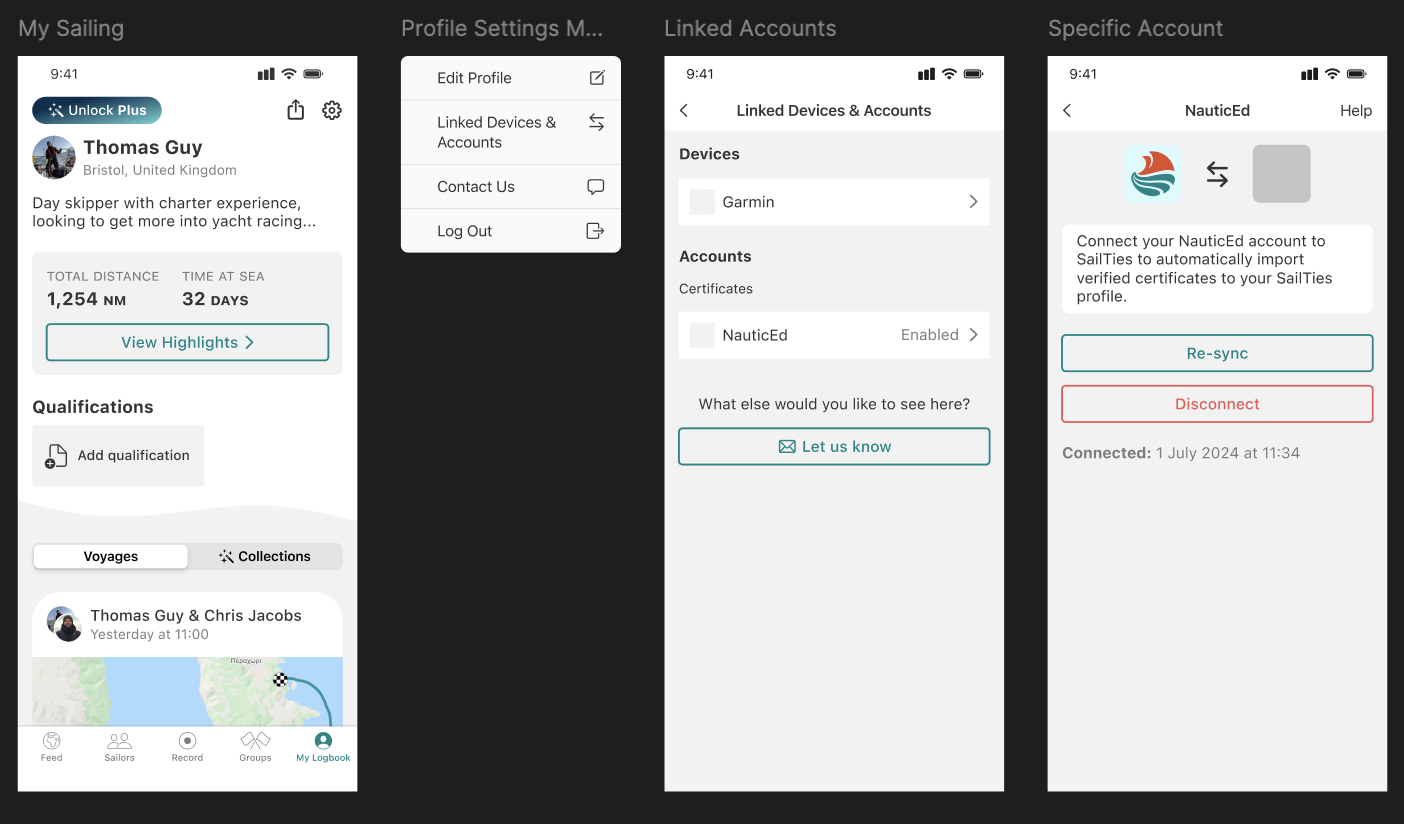Open the NauticEd Enabled account row
The width and height of the screenshot is (1404, 824).
(x=834, y=335)
